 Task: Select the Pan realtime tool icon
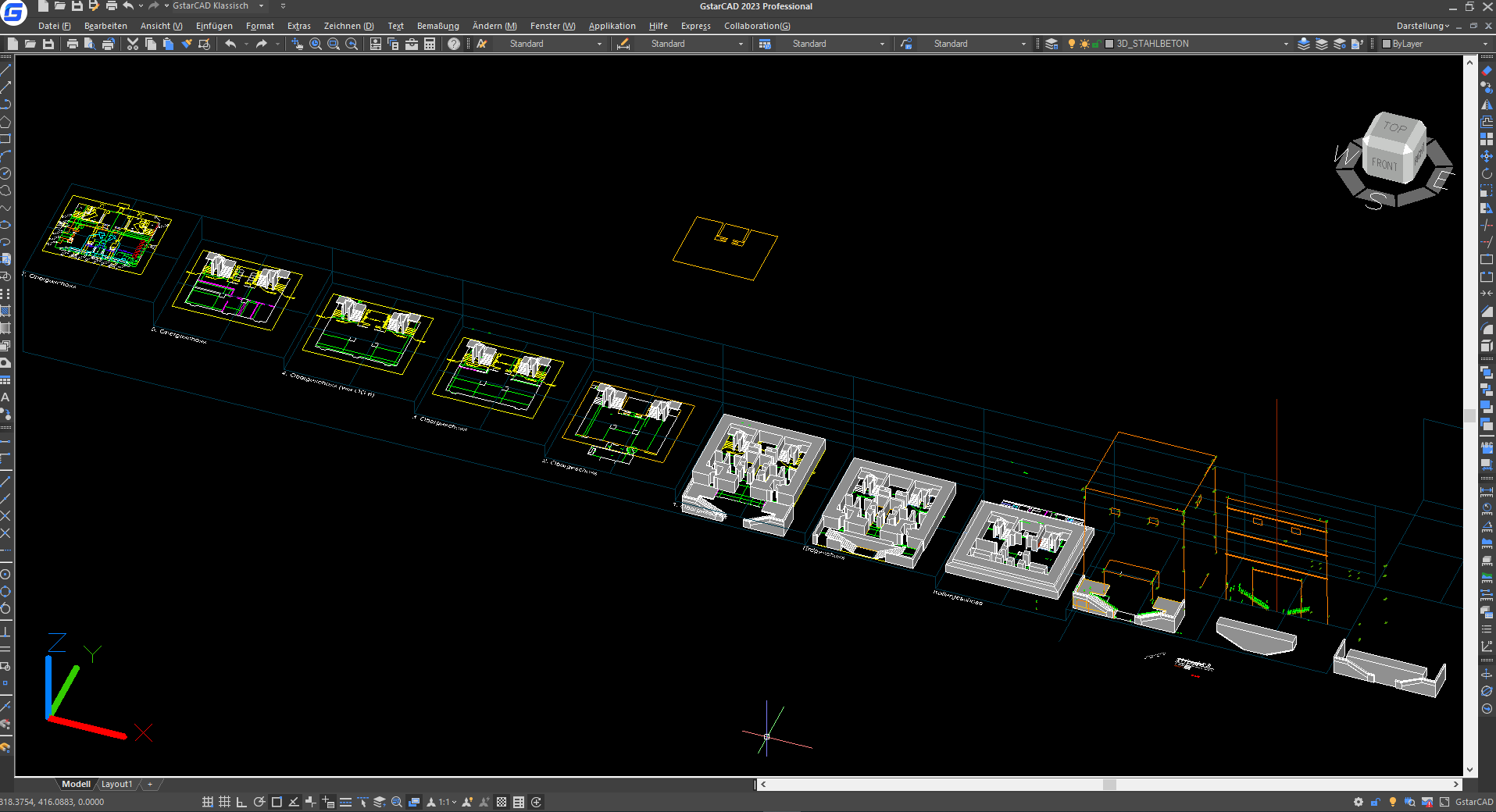297,44
